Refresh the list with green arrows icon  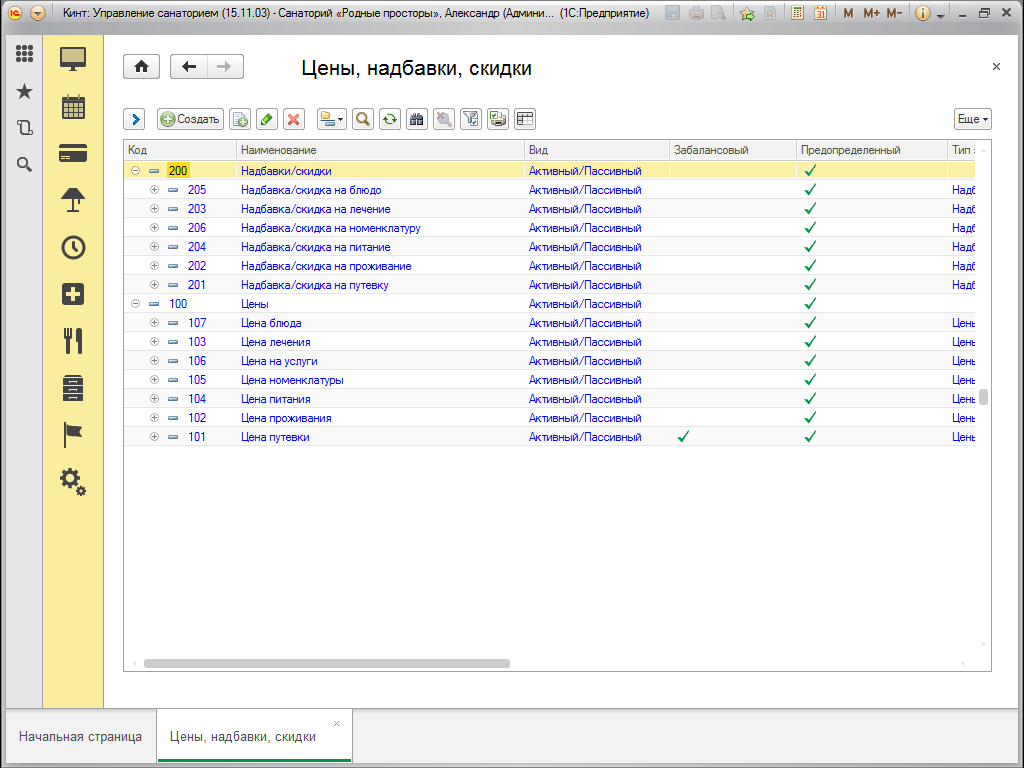click(x=390, y=119)
